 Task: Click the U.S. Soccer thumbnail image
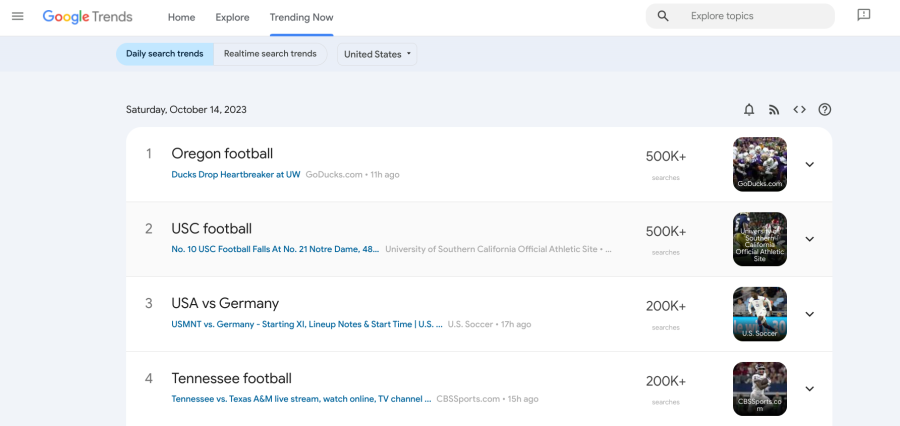tap(760, 314)
